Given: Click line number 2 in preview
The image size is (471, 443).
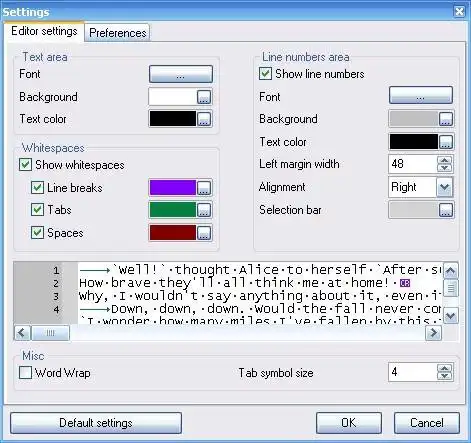Looking at the screenshot, I should (x=56, y=283).
